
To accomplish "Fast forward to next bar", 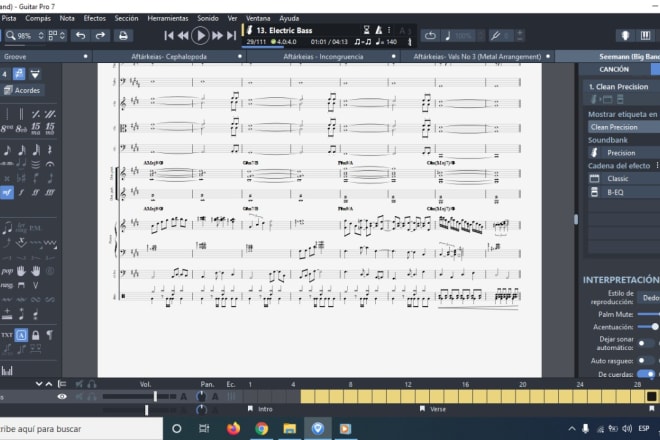I will 217,36.
